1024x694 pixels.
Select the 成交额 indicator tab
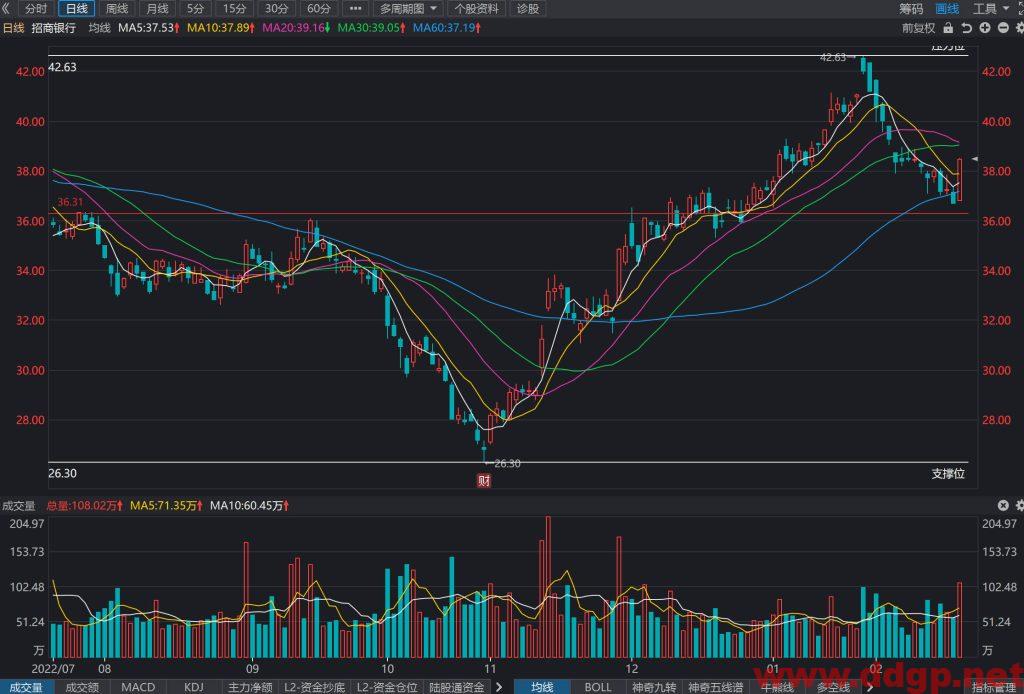(x=82, y=687)
